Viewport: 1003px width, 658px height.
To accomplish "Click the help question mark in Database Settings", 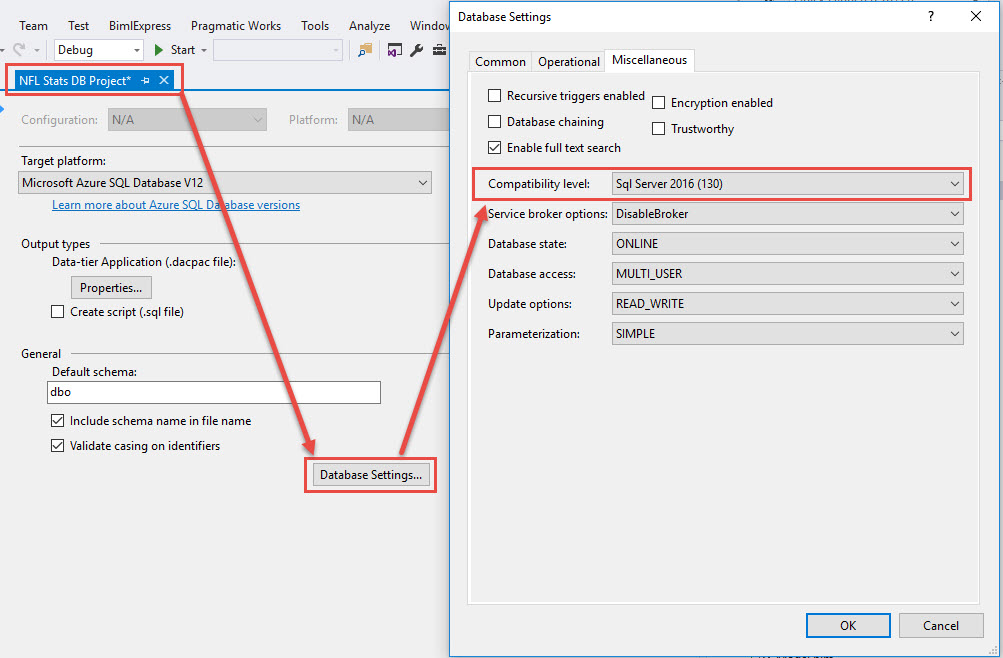I will tap(930, 16).
